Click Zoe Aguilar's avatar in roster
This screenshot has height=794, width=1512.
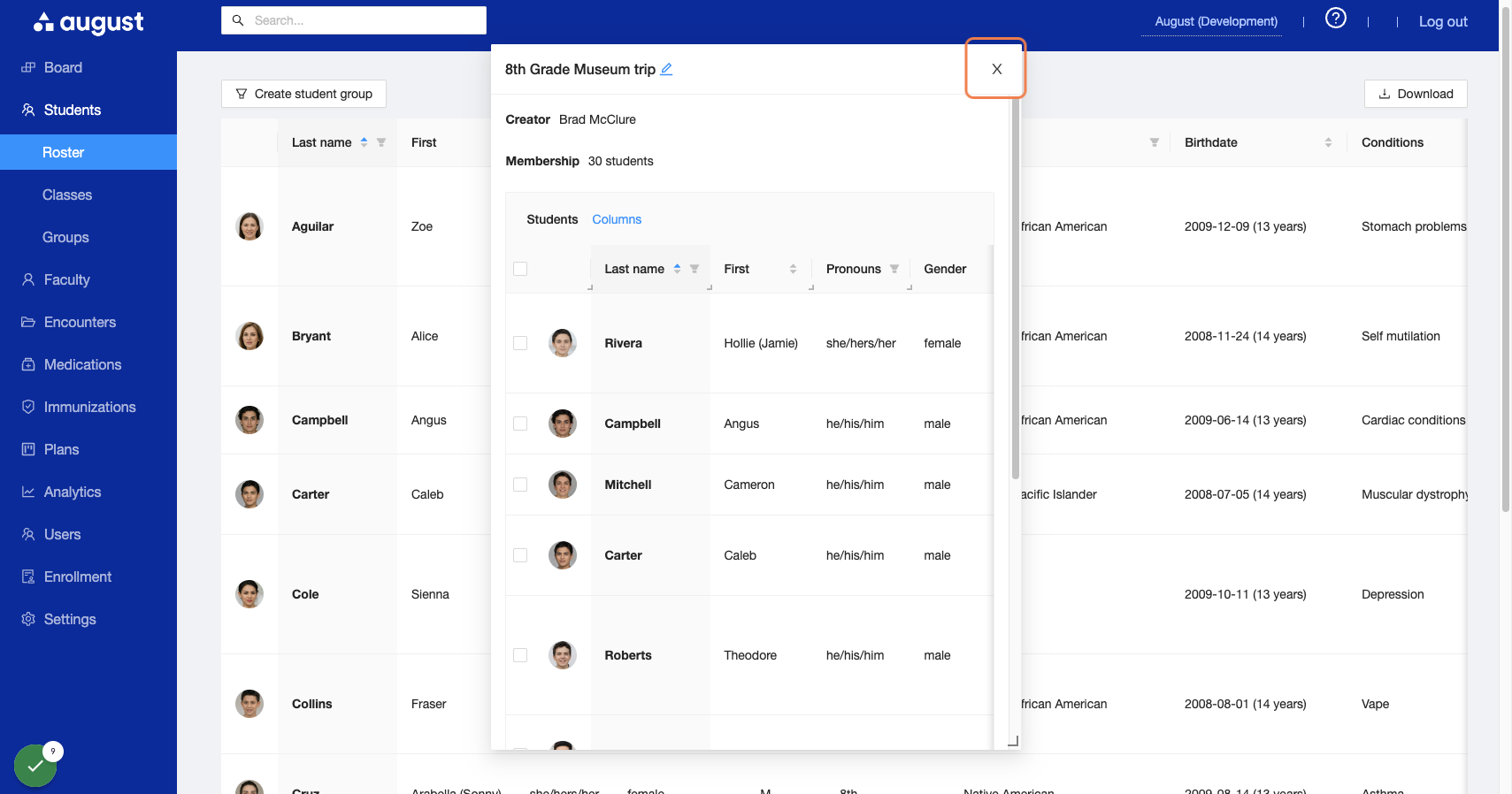tap(249, 226)
